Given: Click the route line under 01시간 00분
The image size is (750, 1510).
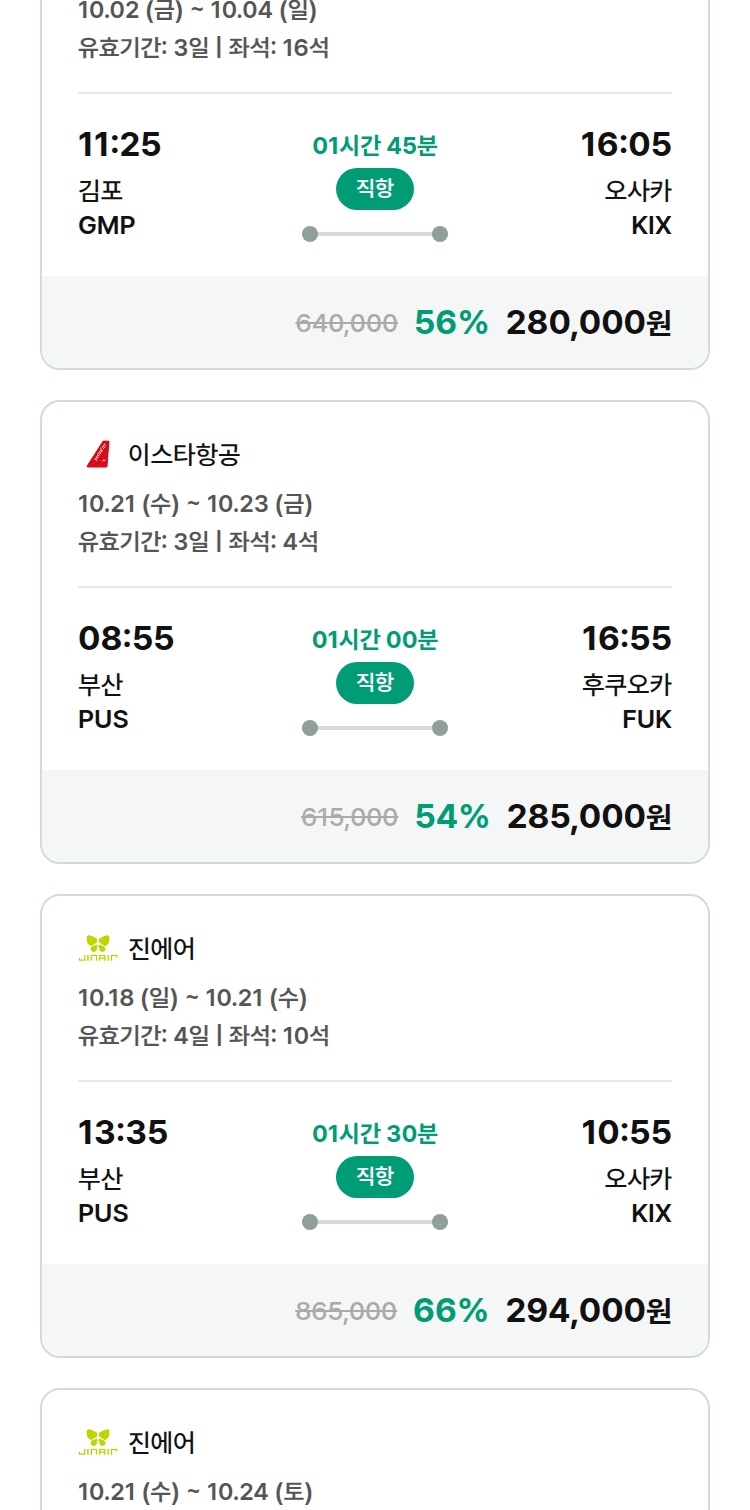Looking at the screenshot, I should [x=375, y=728].
